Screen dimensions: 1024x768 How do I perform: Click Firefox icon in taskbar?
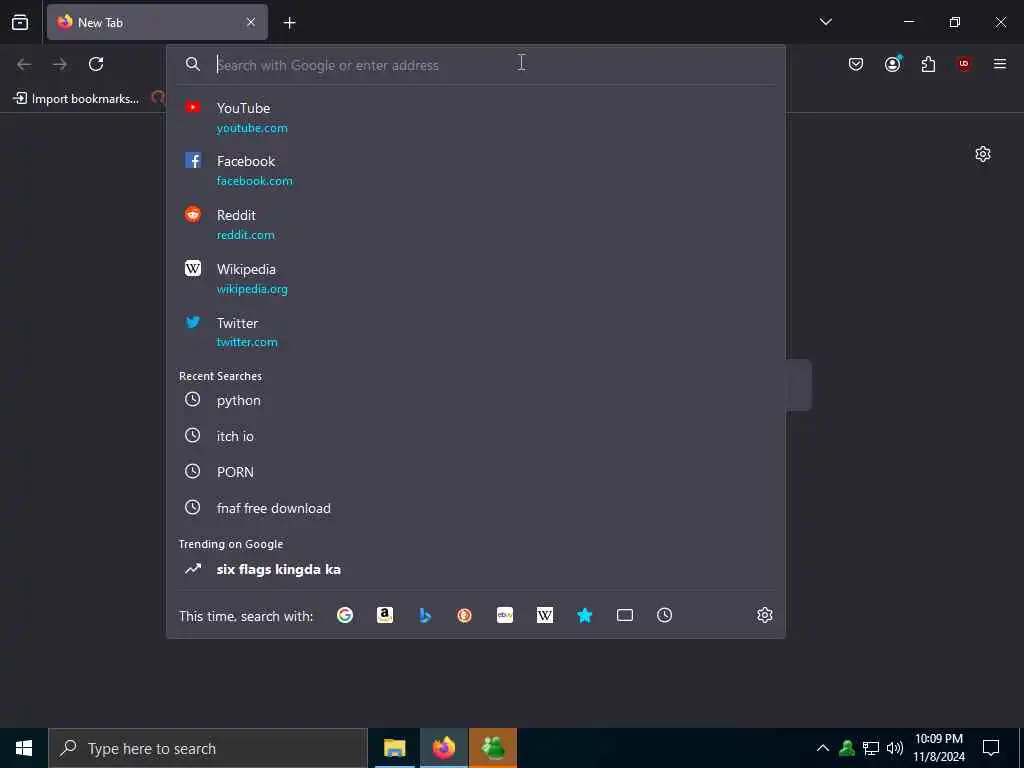tap(444, 748)
